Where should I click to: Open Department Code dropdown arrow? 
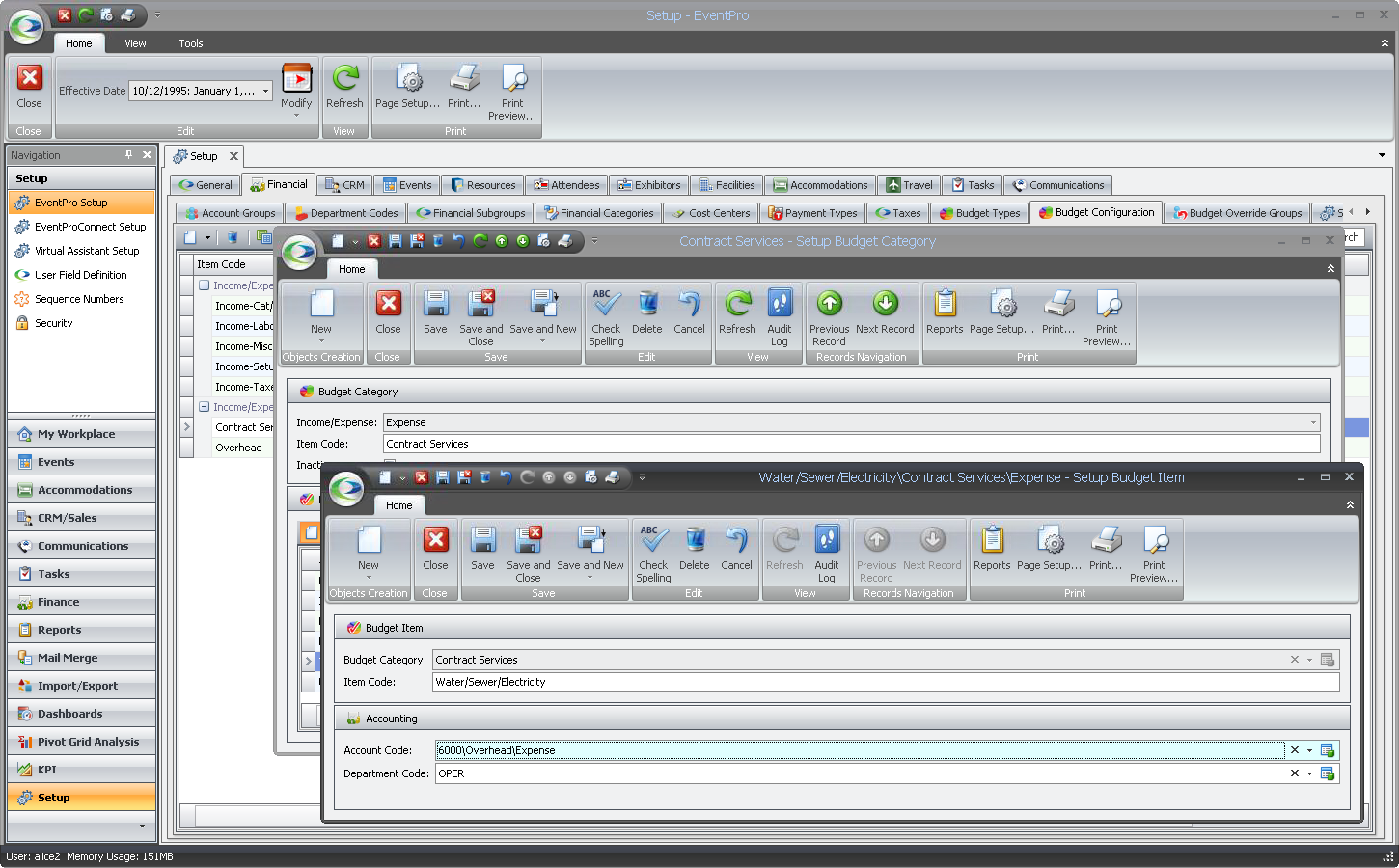[1309, 773]
